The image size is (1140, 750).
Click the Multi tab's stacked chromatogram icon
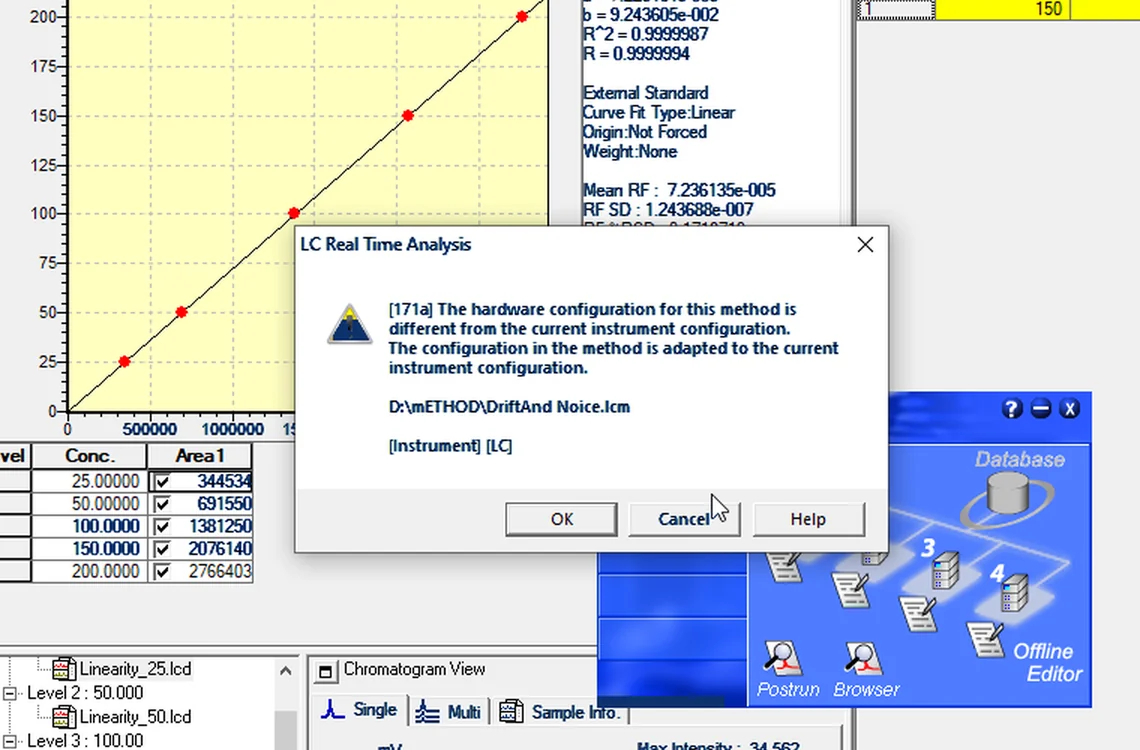tap(427, 711)
